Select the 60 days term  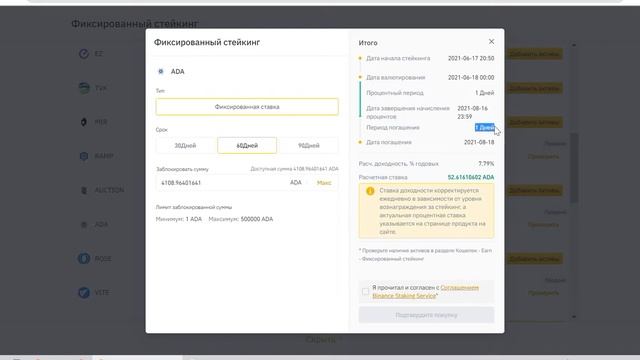pyautogui.click(x=247, y=145)
